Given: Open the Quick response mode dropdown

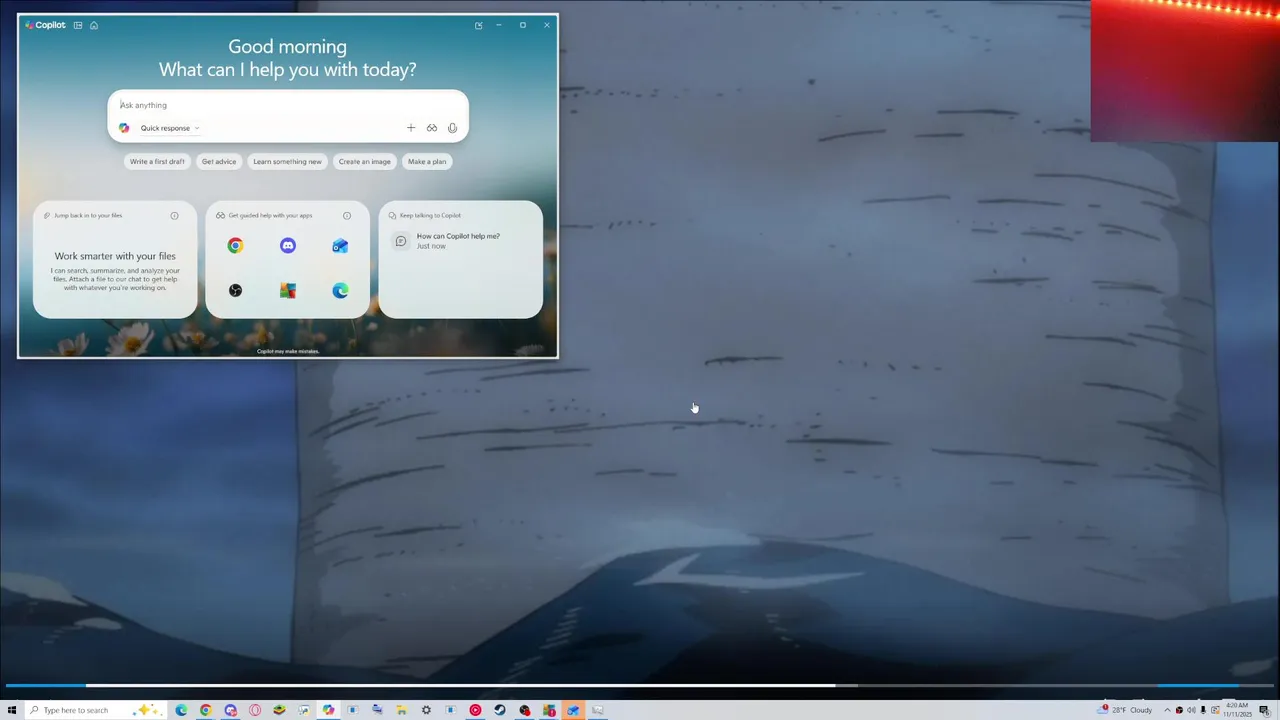Looking at the screenshot, I should pyautogui.click(x=169, y=128).
